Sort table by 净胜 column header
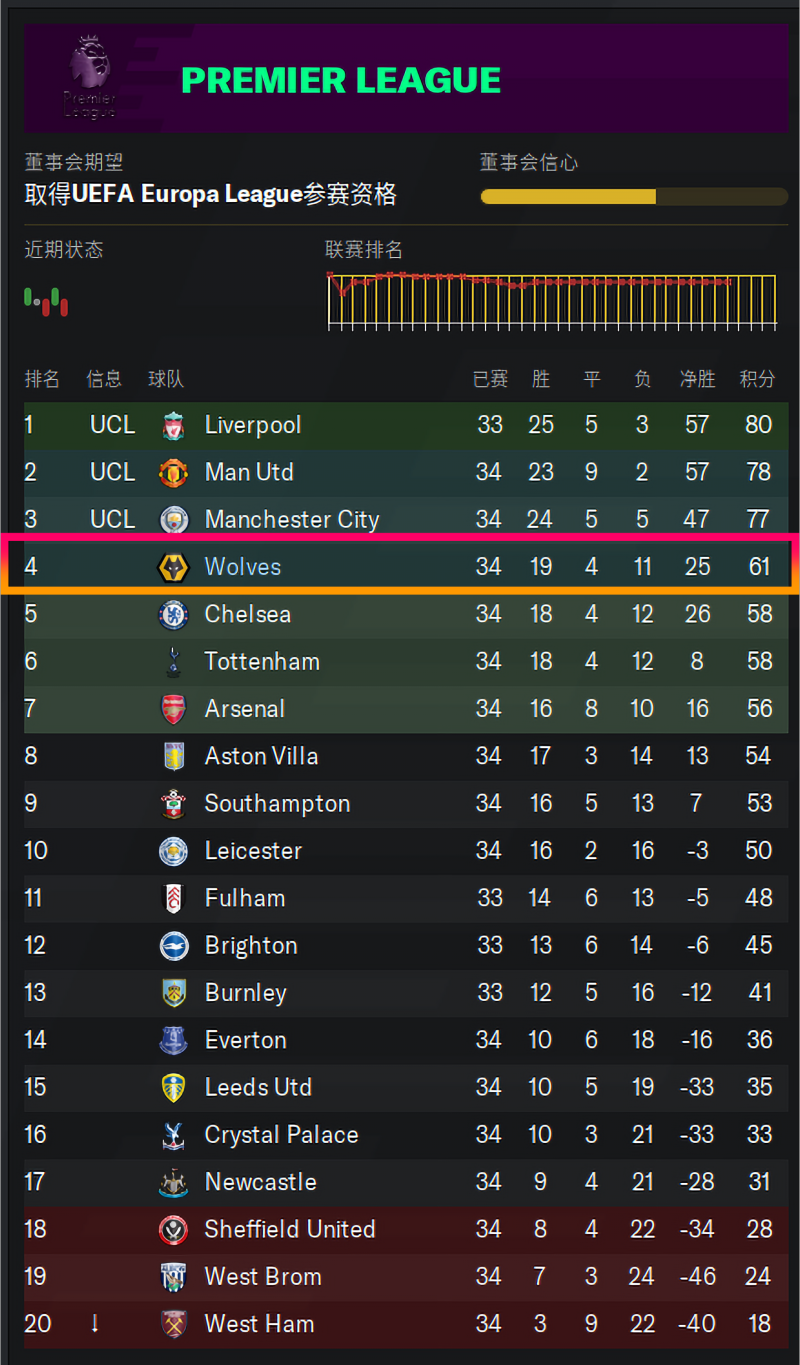 coord(697,379)
